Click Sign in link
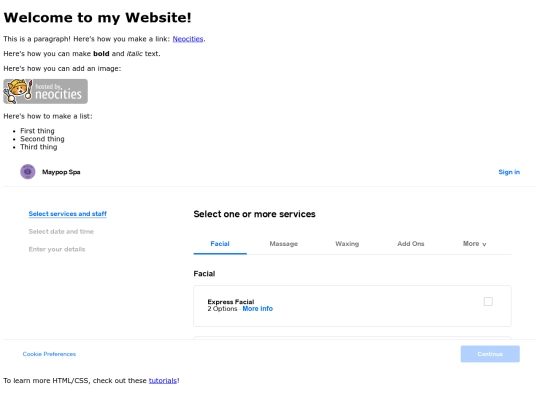The image size is (540, 405). click(x=509, y=172)
